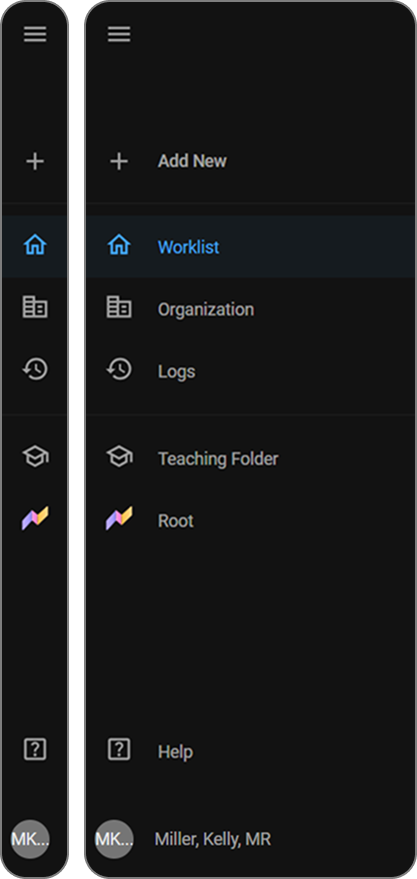
Task: Open the Help menu entry
Action: click(x=251, y=751)
